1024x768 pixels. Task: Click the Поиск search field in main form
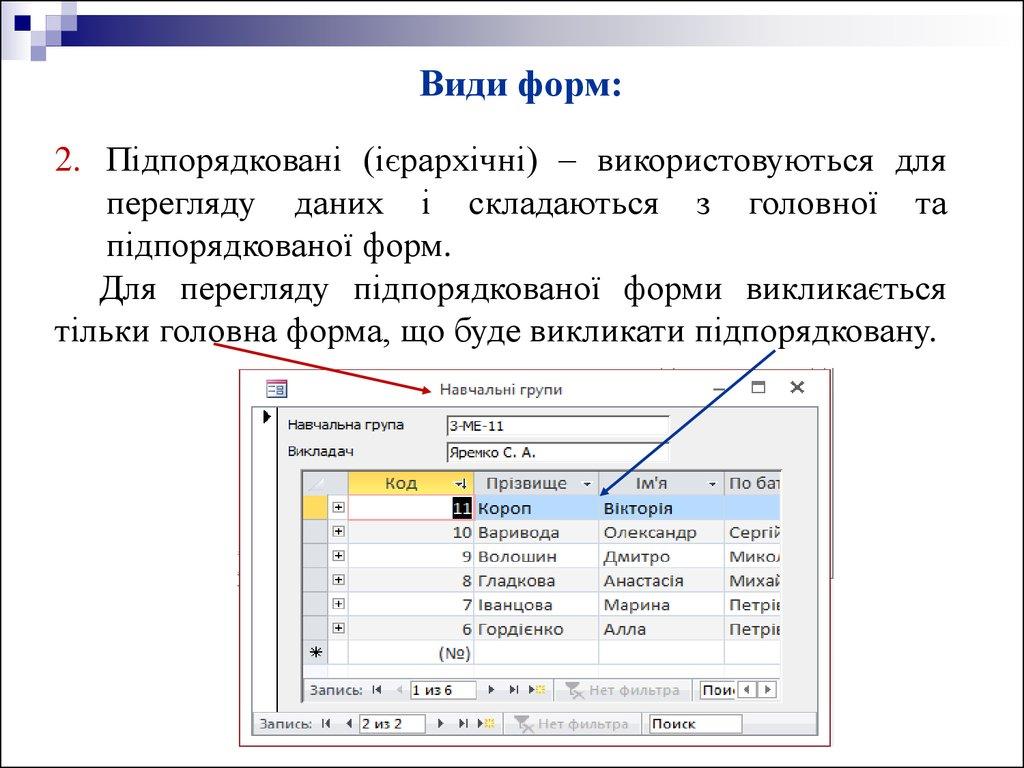tap(695, 723)
